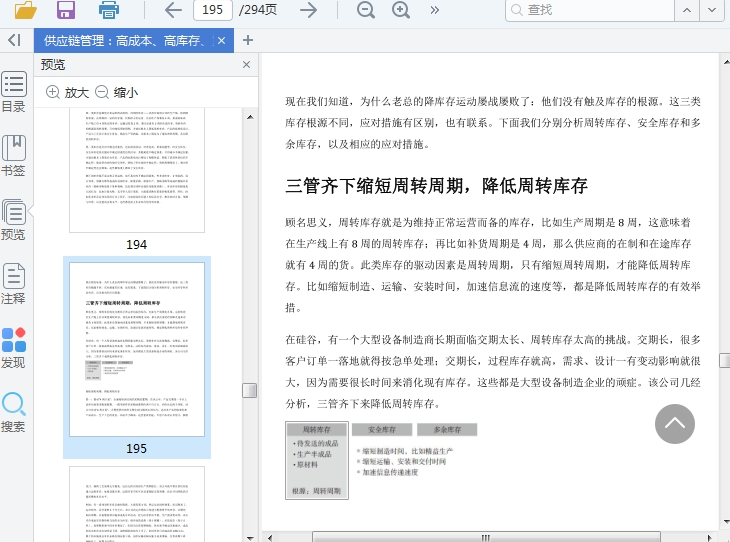Collapse the sidebar with the left arrow toggle
This screenshot has height=542, width=730.
tap(14, 40)
